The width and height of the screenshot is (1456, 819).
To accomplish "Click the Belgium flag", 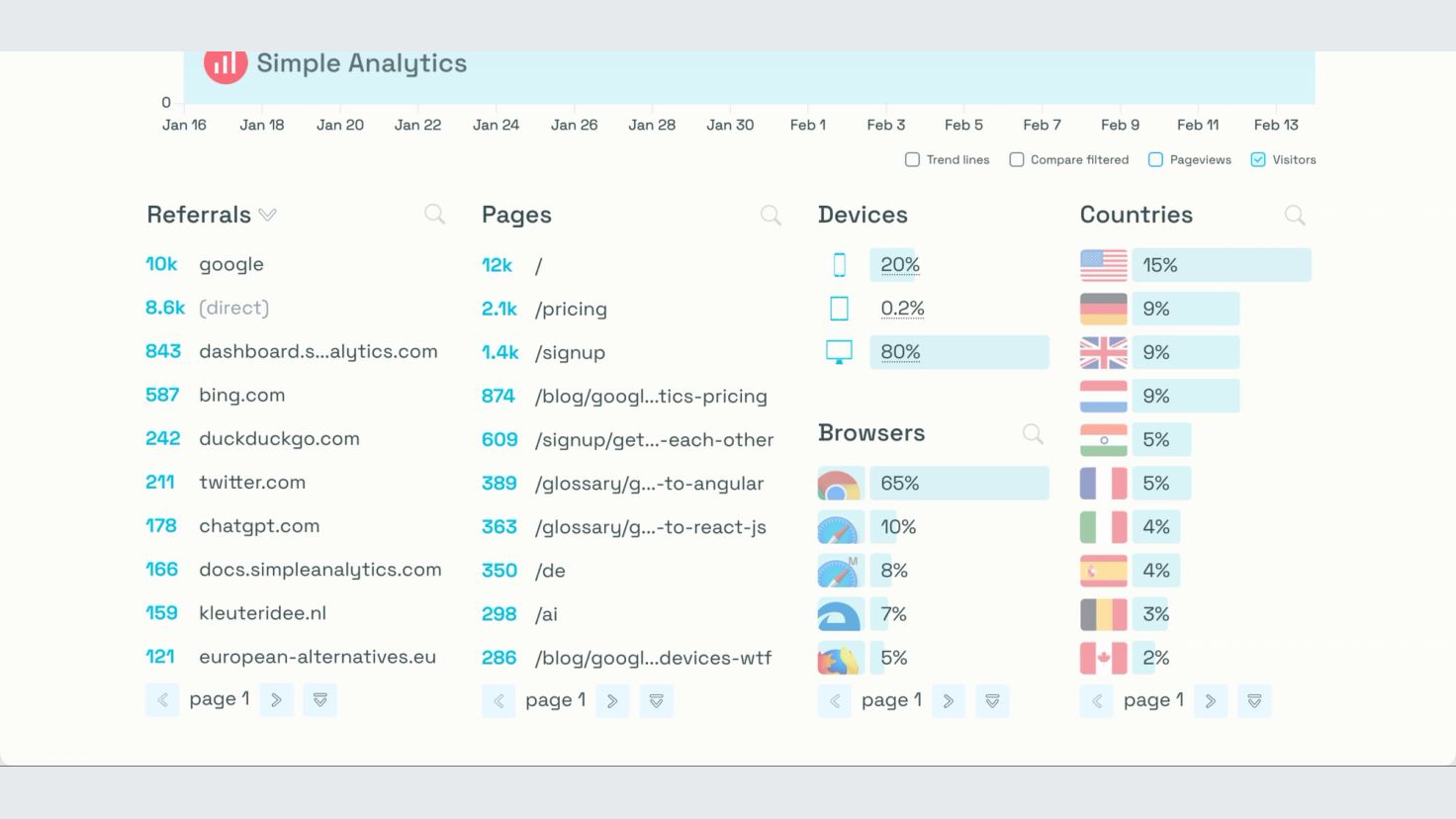I will point(1104,614).
